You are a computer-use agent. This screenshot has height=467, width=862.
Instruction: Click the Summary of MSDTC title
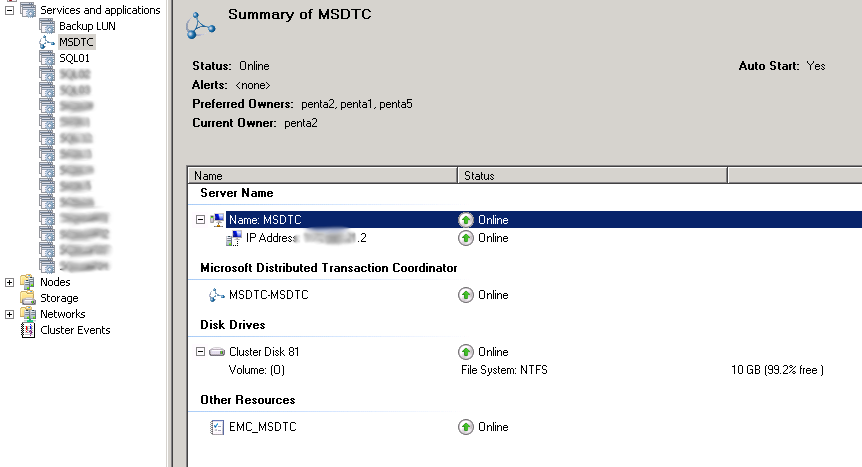pos(300,14)
